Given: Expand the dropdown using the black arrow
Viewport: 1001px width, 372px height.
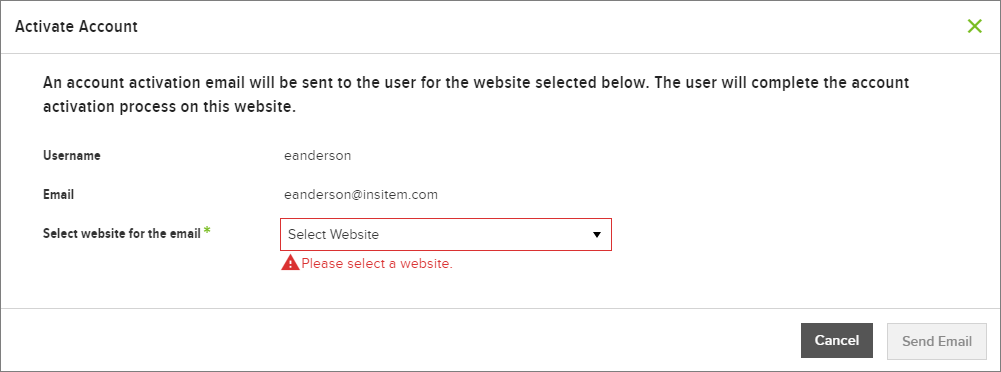Looking at the screenshot, I should (597, 235).
